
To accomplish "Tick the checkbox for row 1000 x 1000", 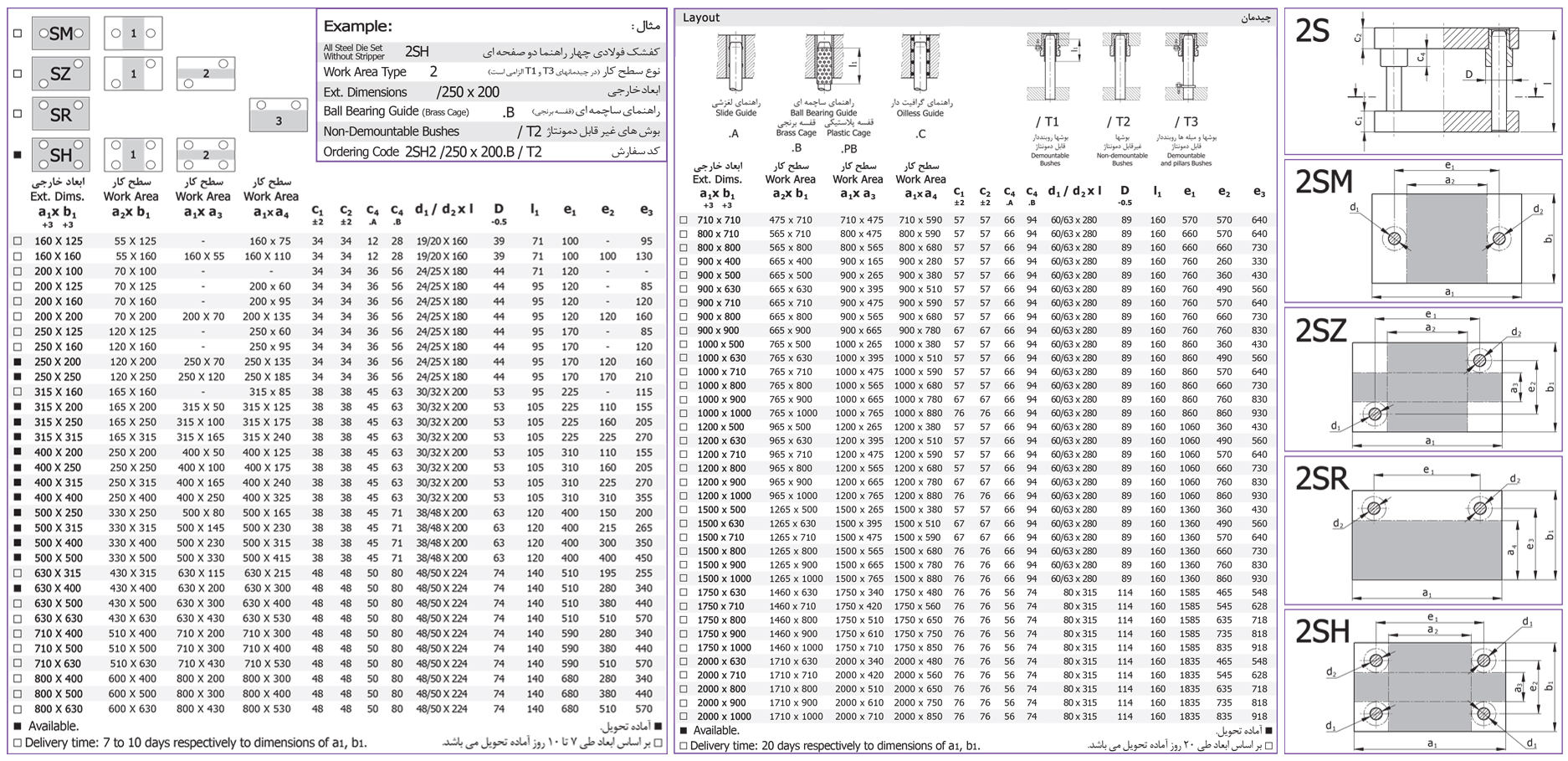I will [684, 413].
